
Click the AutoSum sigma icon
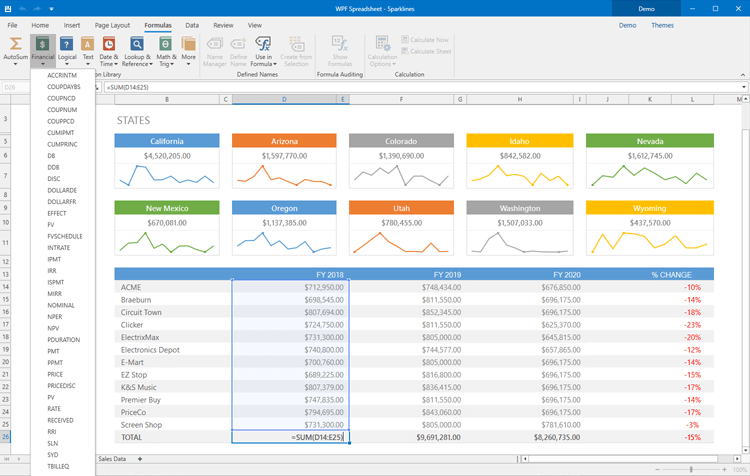(15, 45)
